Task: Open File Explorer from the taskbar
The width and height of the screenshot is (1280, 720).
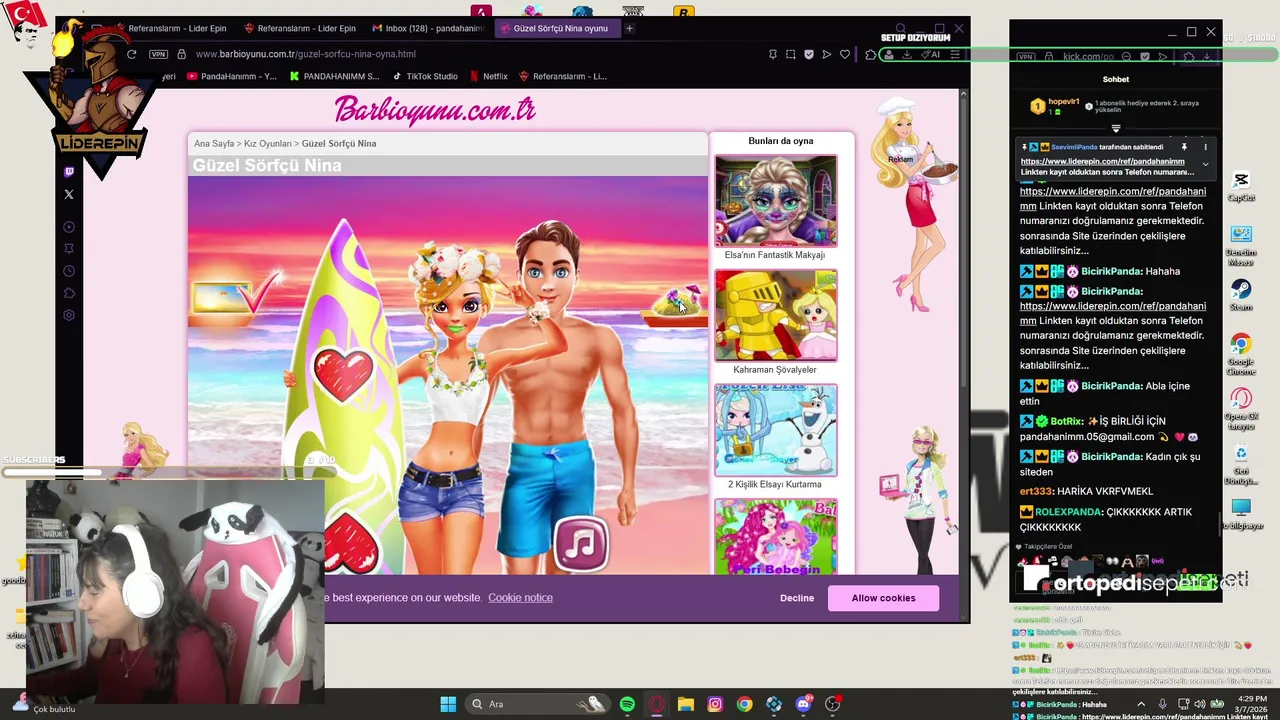Action: tap(685, 704)
